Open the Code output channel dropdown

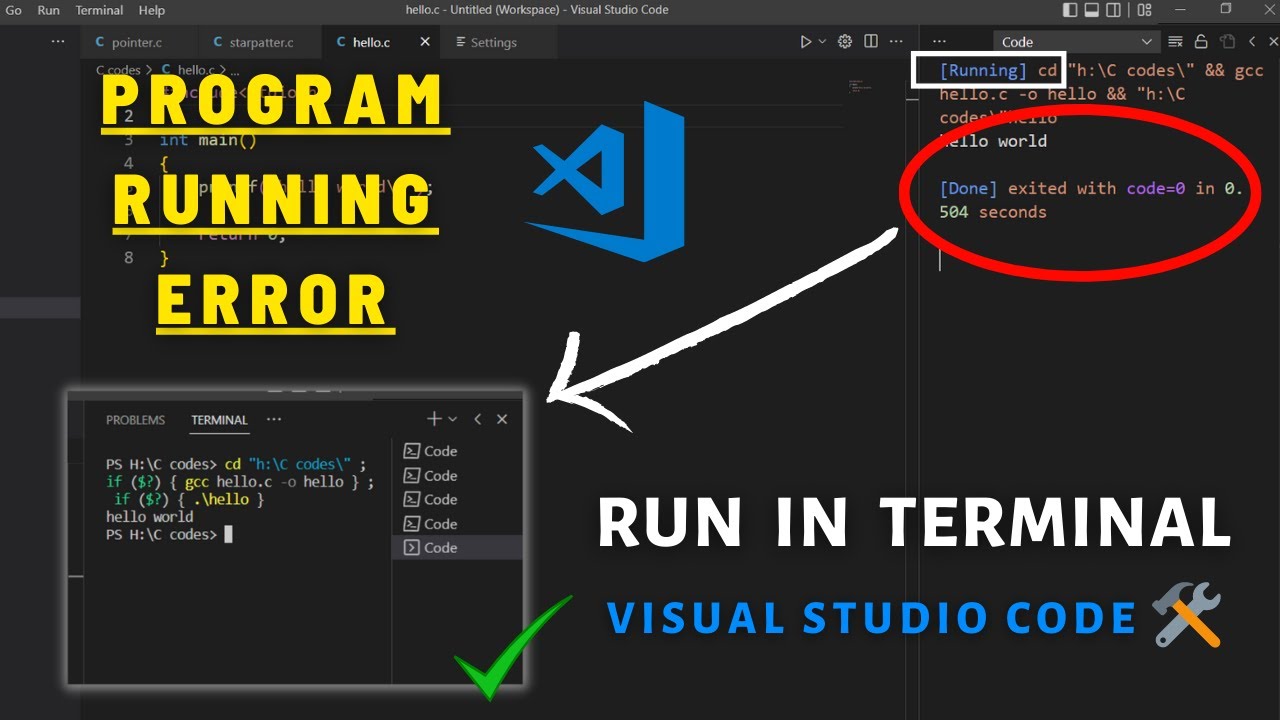pos(1076,42)
